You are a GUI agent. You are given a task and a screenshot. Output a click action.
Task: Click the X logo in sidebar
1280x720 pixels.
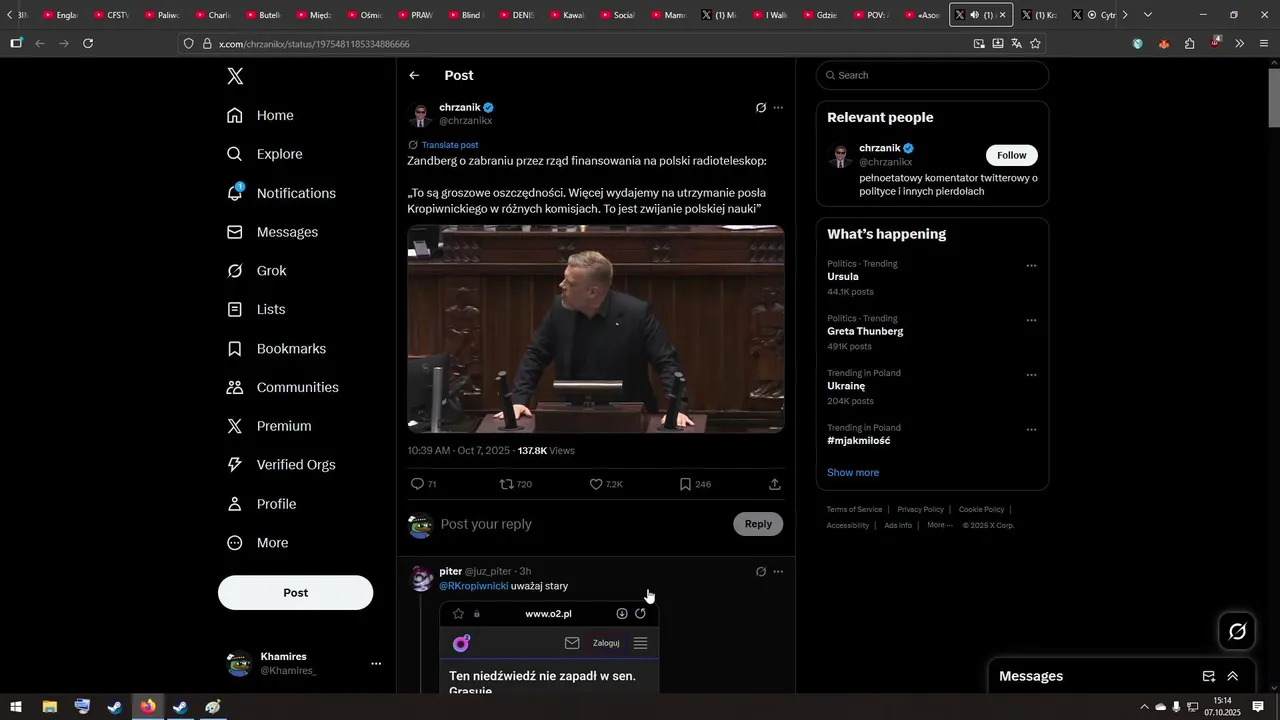click(x=235, y=76)
